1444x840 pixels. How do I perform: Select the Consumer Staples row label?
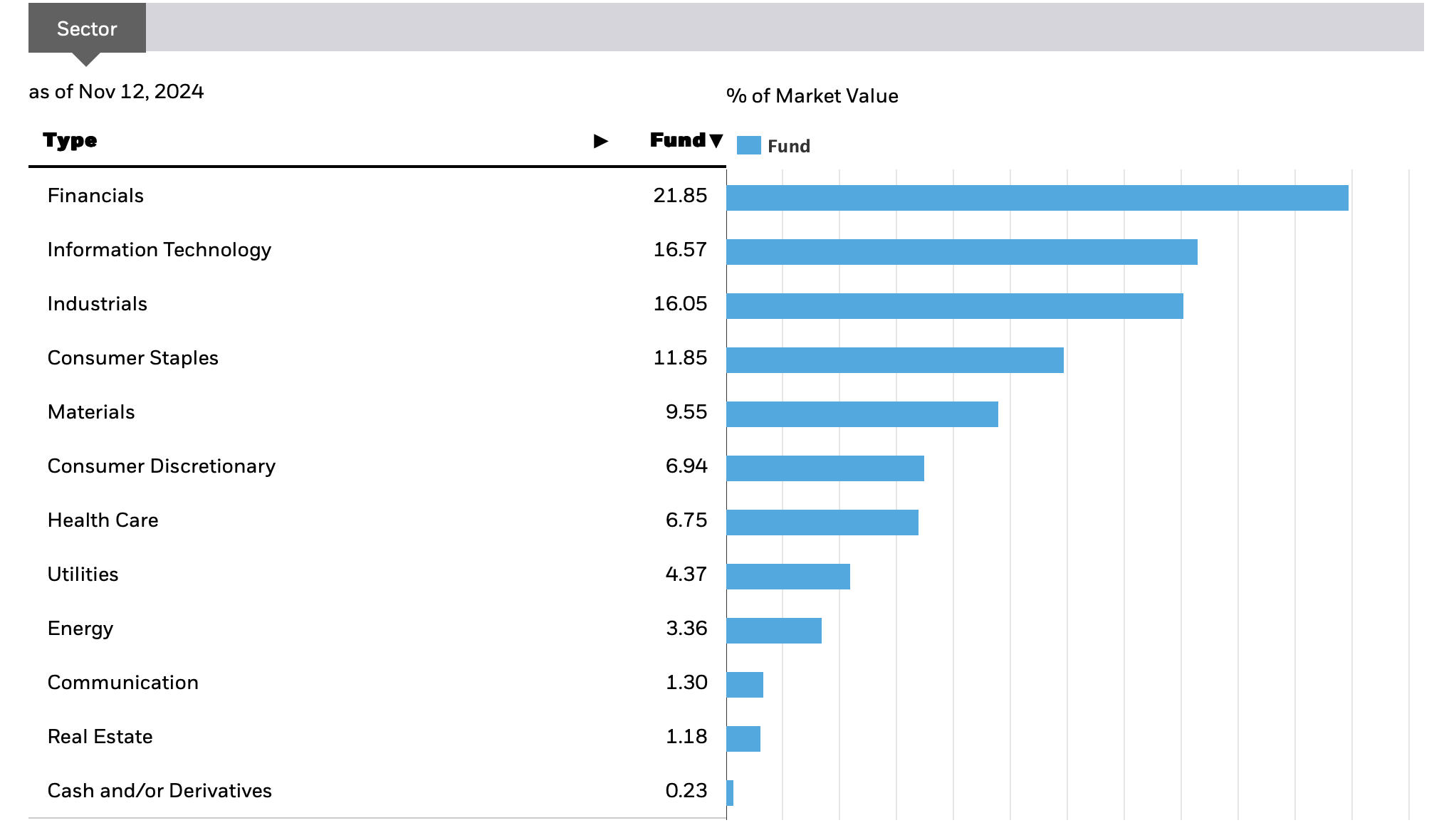tap(133, 358)
